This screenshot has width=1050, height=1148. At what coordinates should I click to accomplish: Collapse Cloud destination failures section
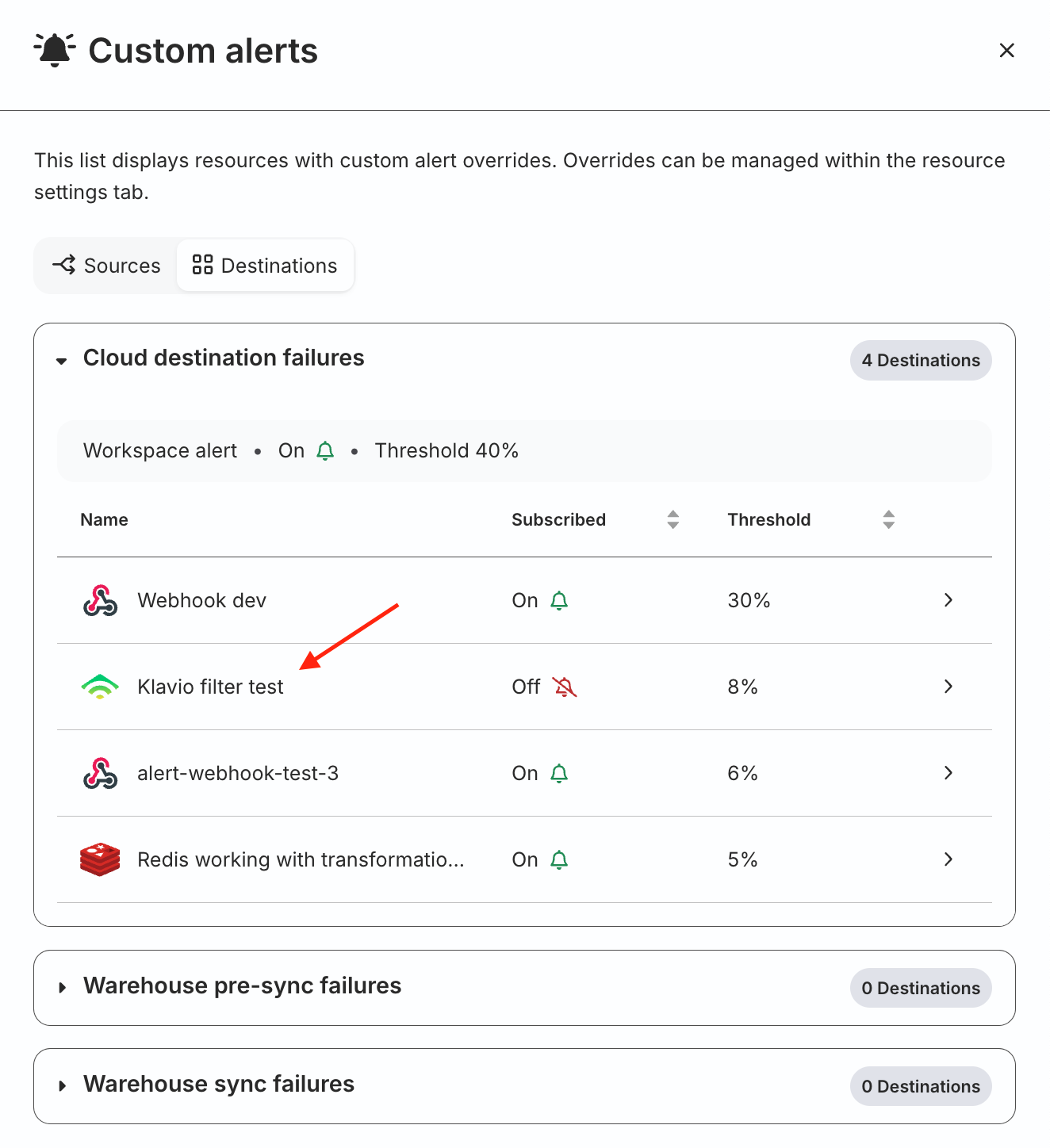pos(62,361)
